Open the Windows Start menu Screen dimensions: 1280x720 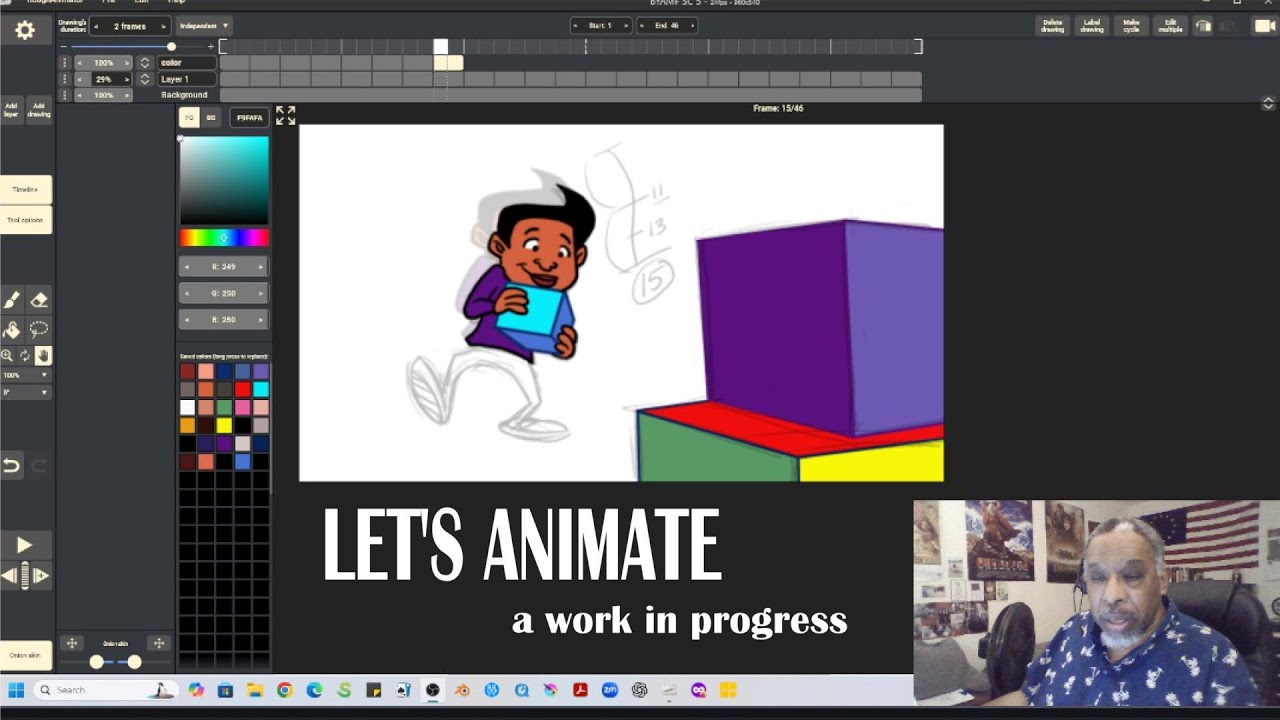(16, 690)
